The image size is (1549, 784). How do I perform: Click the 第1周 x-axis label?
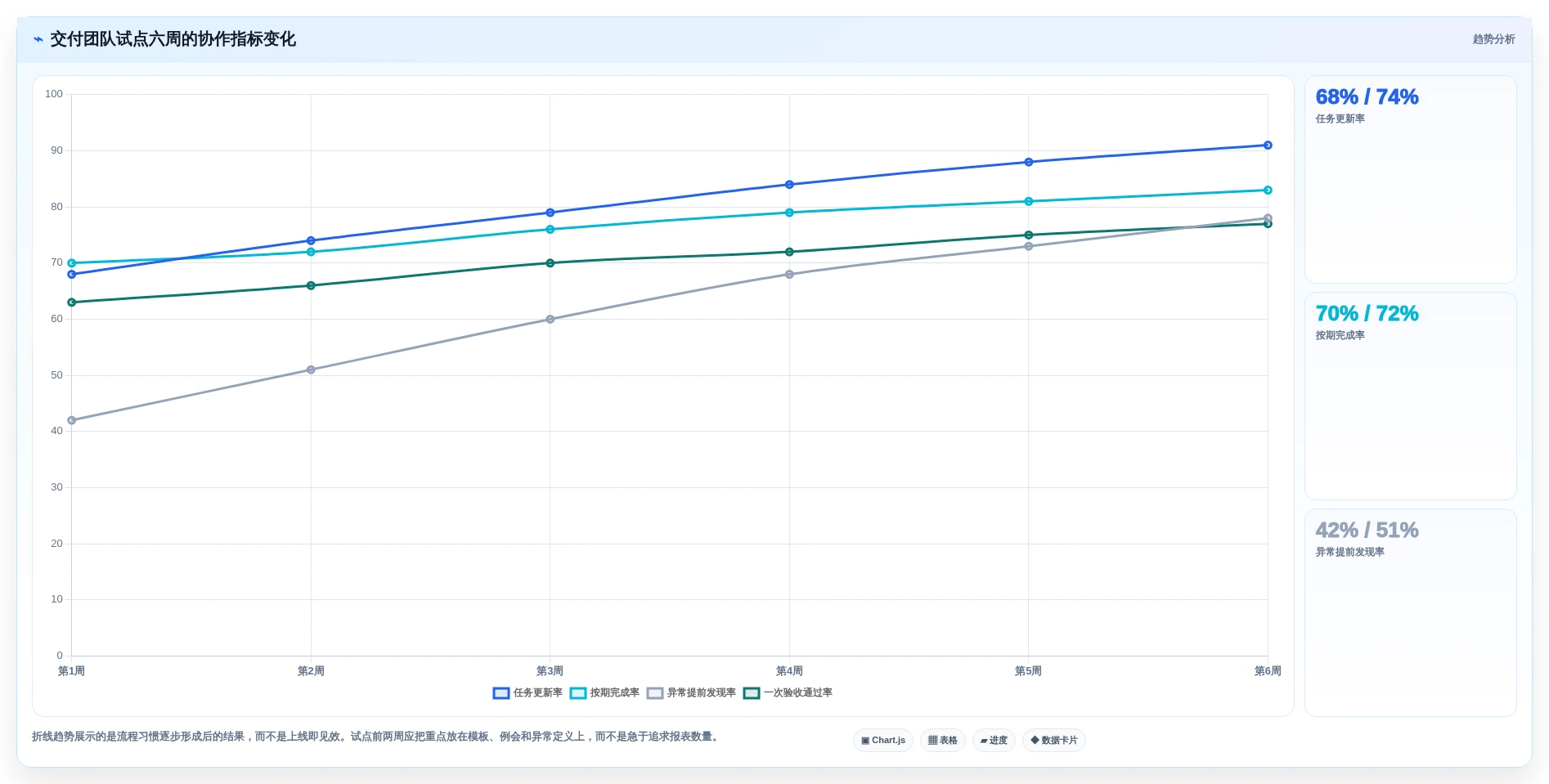[x=71, y=671]
